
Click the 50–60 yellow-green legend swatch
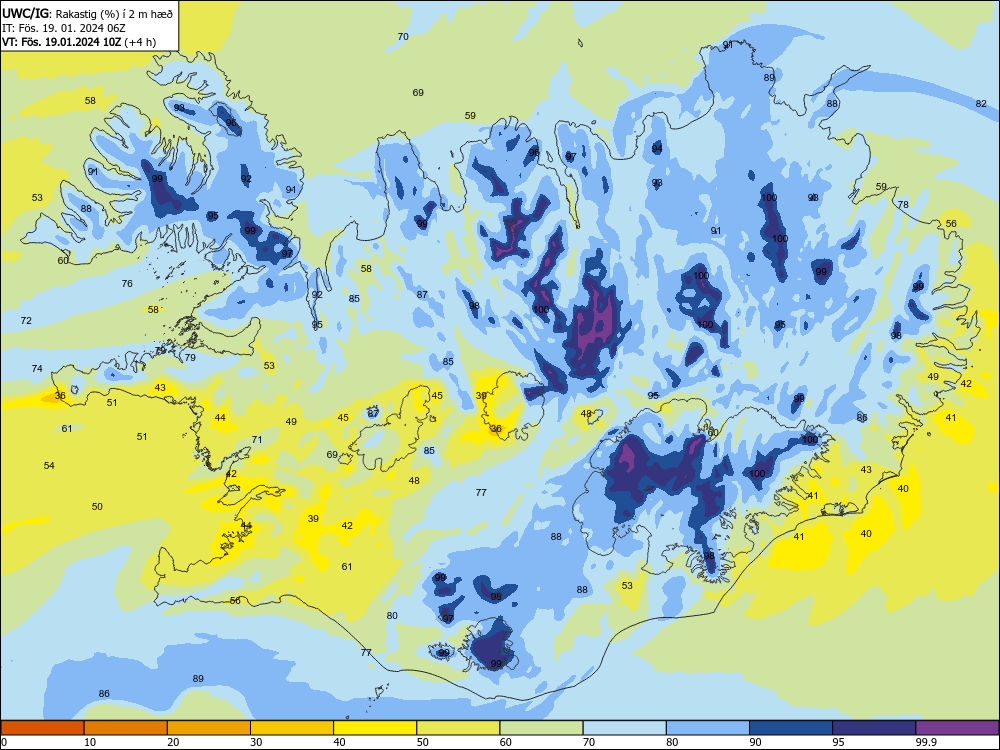[x=458, y=728]
